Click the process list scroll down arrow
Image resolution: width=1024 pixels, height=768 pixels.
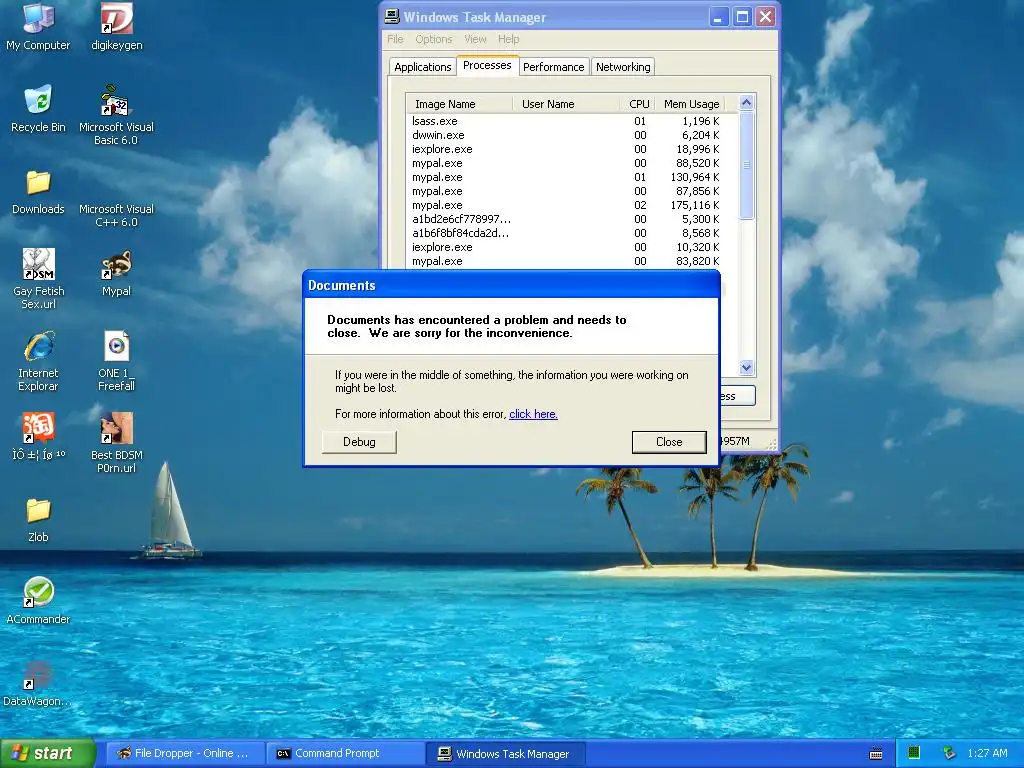pyautogui.click(x=746, y=368)
